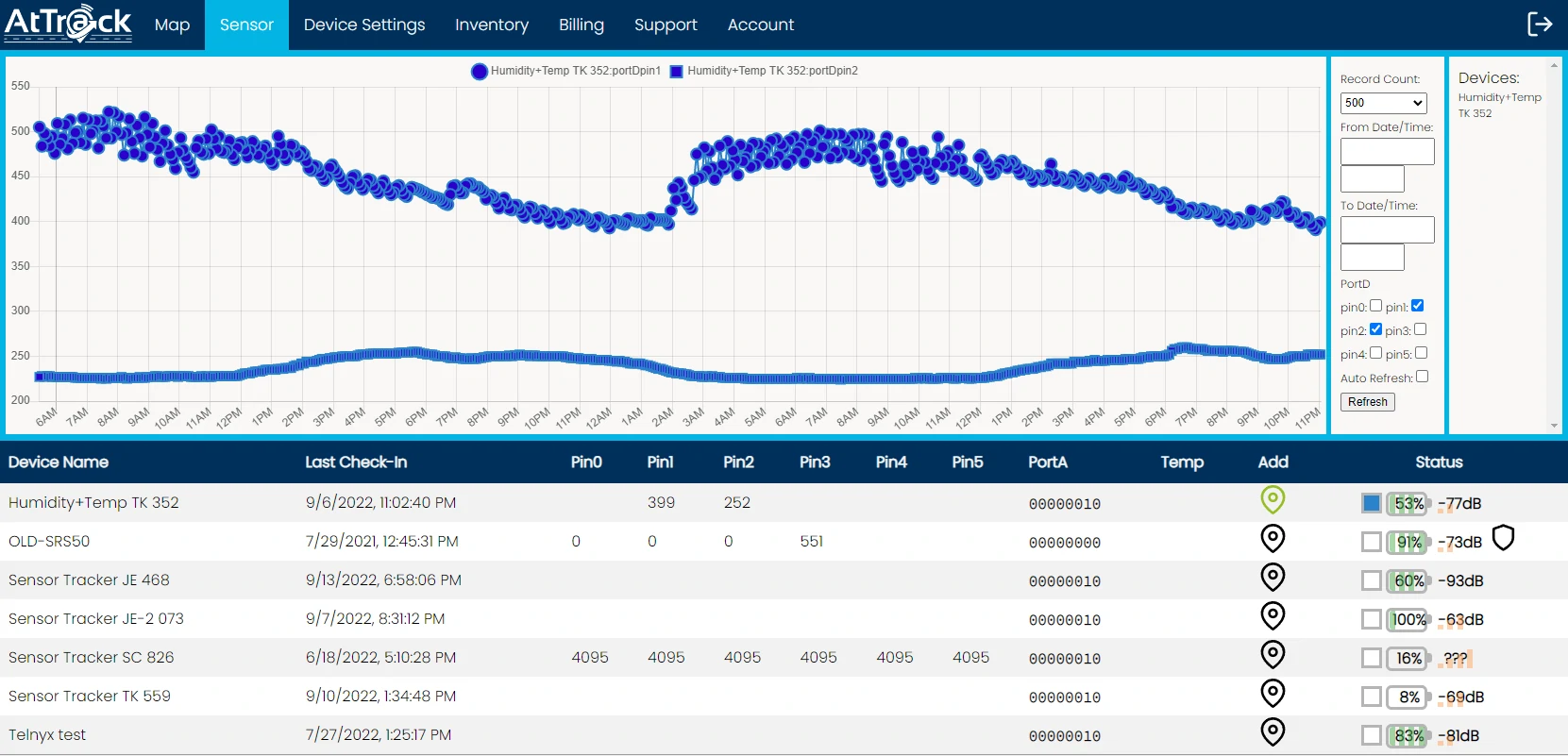1568x756 pixels.
Task: Click location pin for OLD-SRS50
Action: (1273, 539)
